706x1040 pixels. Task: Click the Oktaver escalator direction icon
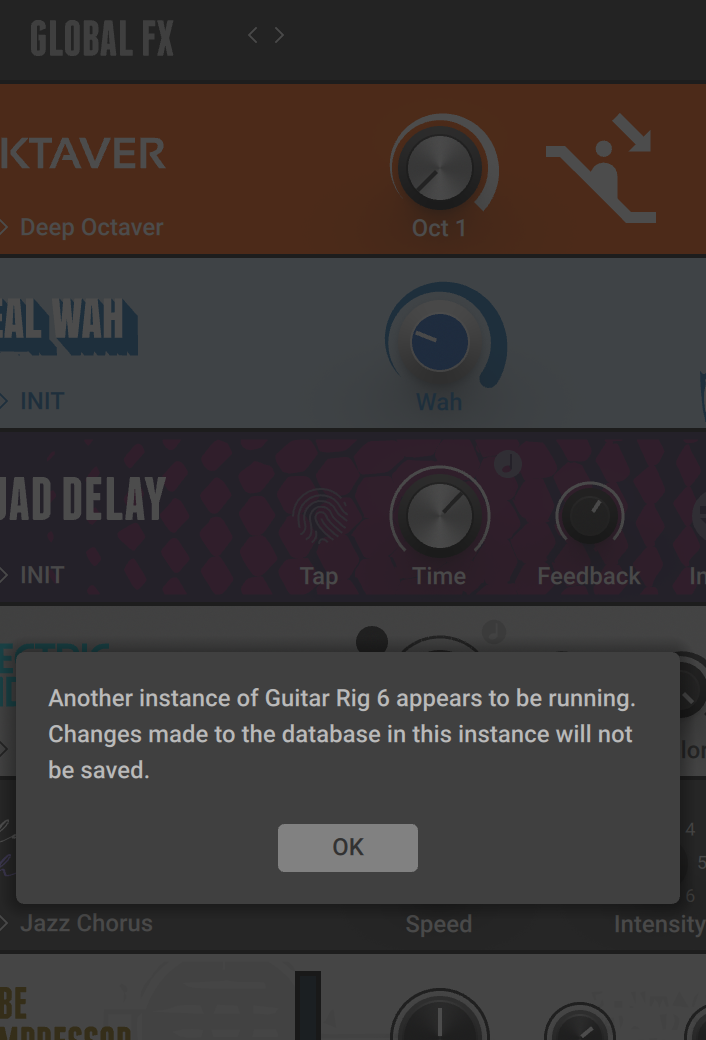click(x=601, y=168)
